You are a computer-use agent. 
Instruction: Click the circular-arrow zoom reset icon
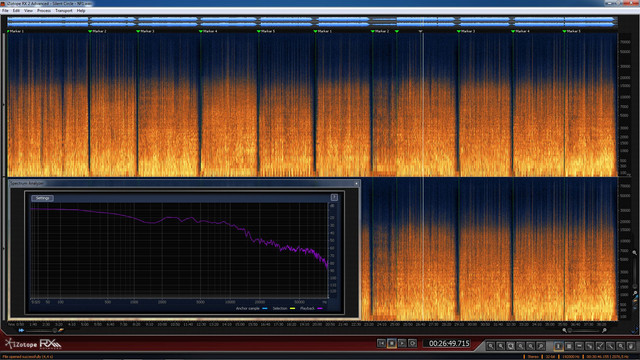tap(511, 346)
